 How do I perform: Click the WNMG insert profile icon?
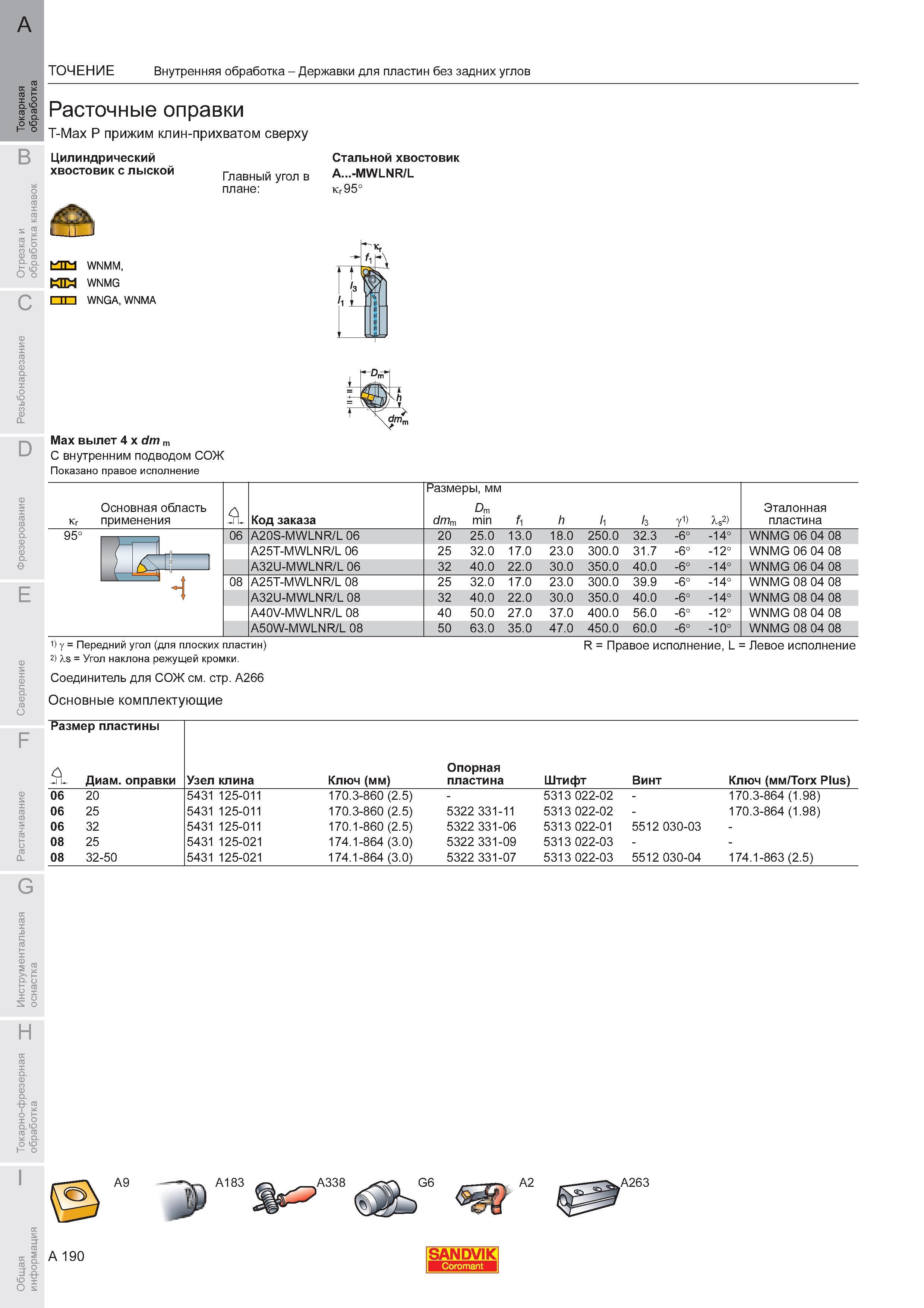click(63, 283)
